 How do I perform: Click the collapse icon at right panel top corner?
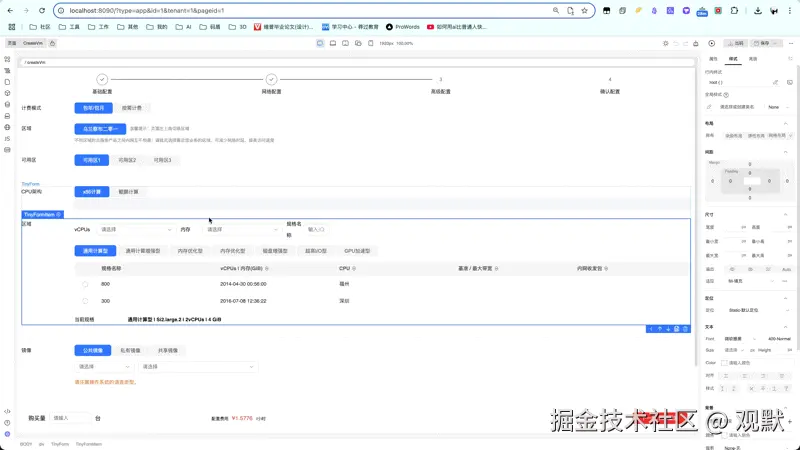pyautogui.click(x=790, y=59)
